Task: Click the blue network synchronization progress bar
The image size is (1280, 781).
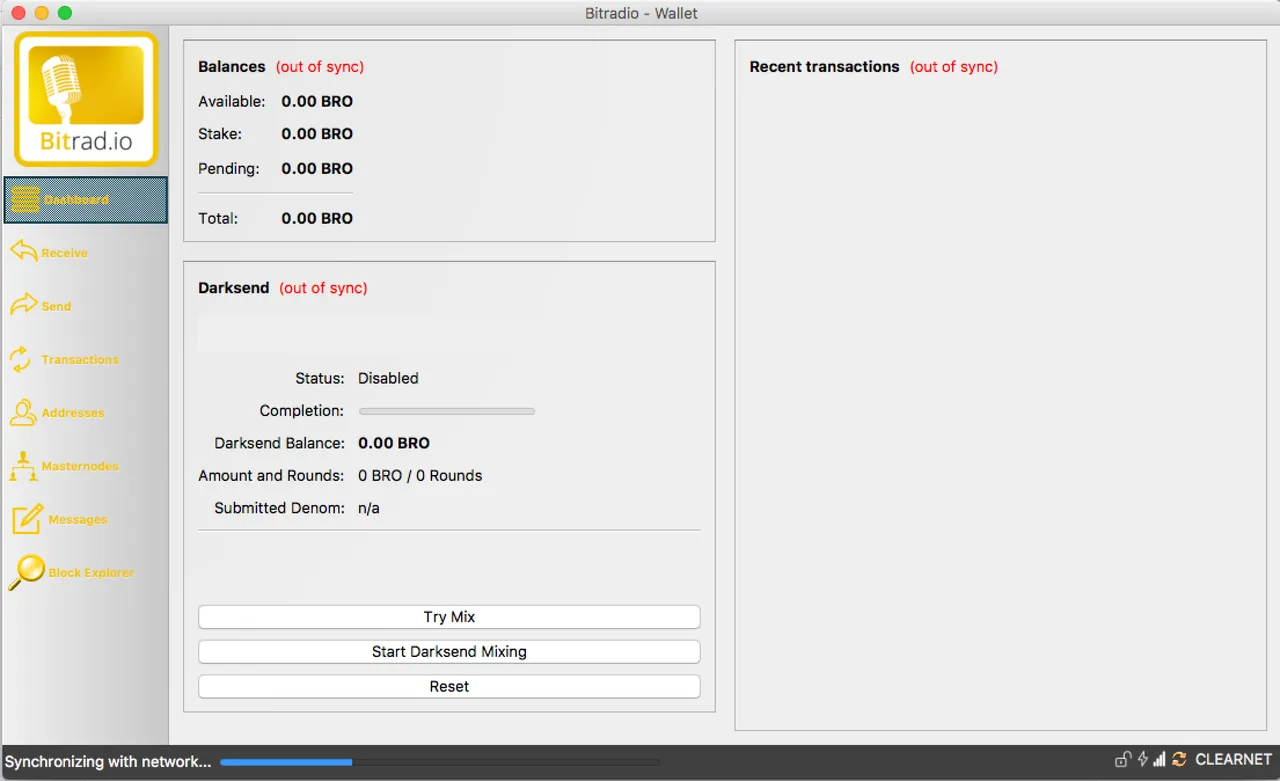Action: coord(440,762)
